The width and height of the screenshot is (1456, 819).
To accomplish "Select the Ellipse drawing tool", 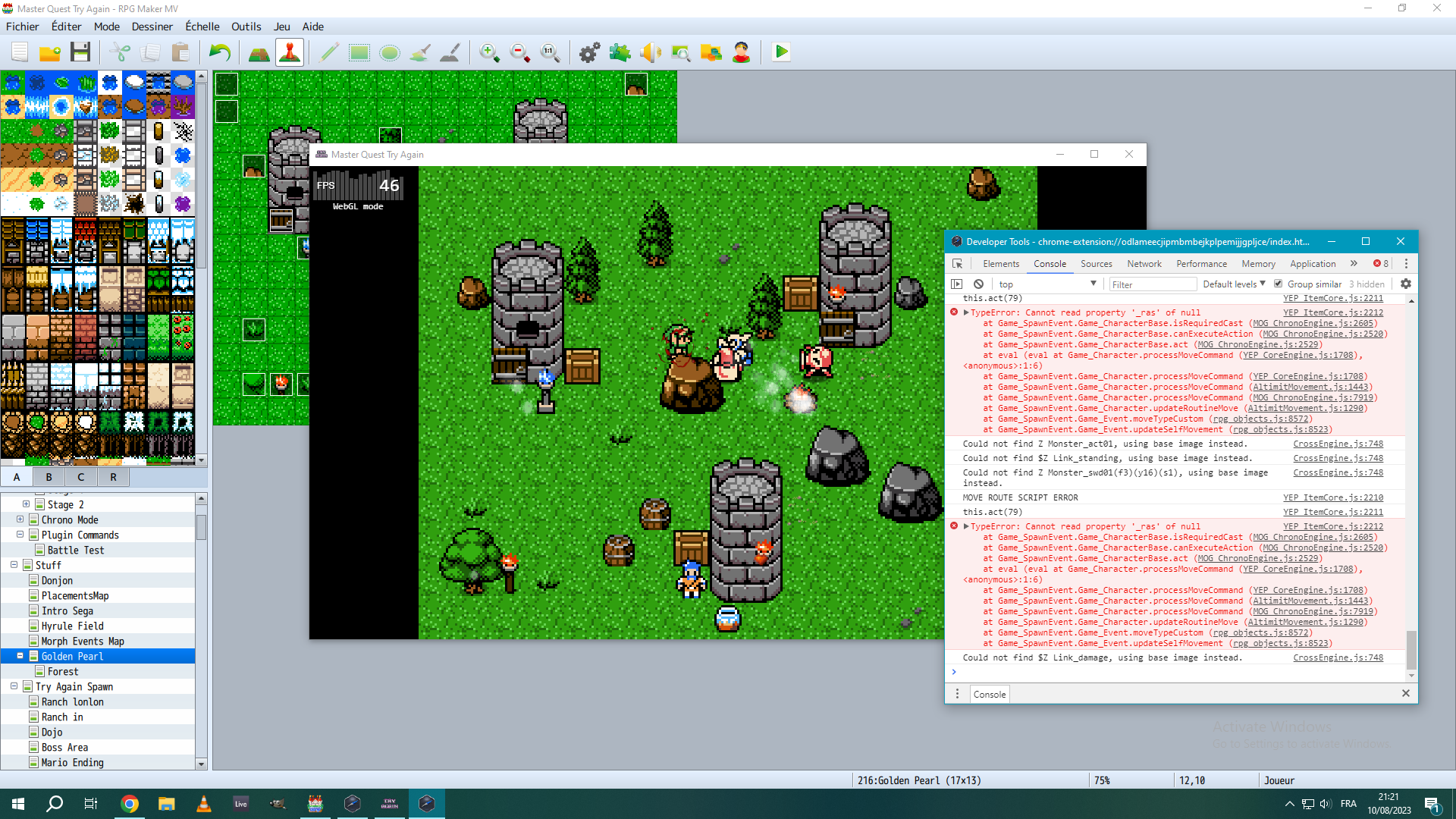I will click(x=390, y=52).
